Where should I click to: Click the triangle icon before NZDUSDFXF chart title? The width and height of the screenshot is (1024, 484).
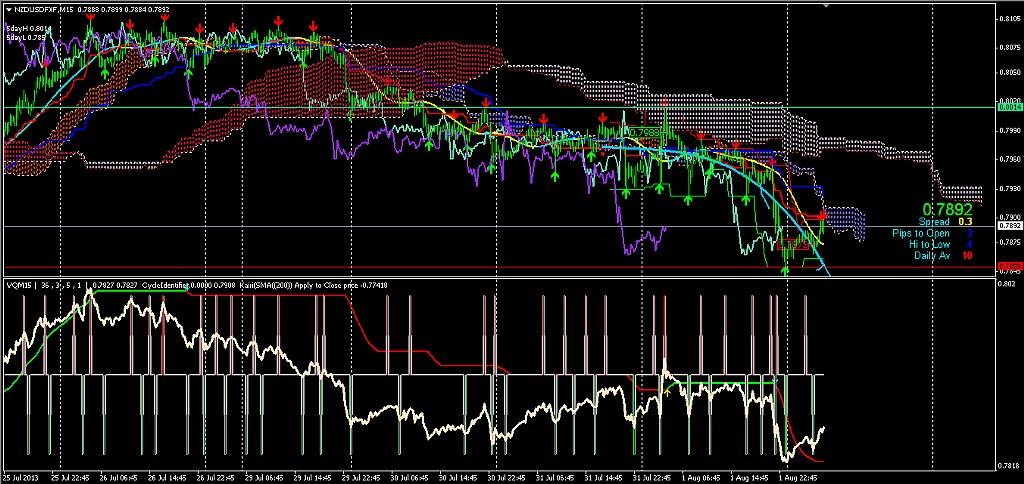(8, 9)
